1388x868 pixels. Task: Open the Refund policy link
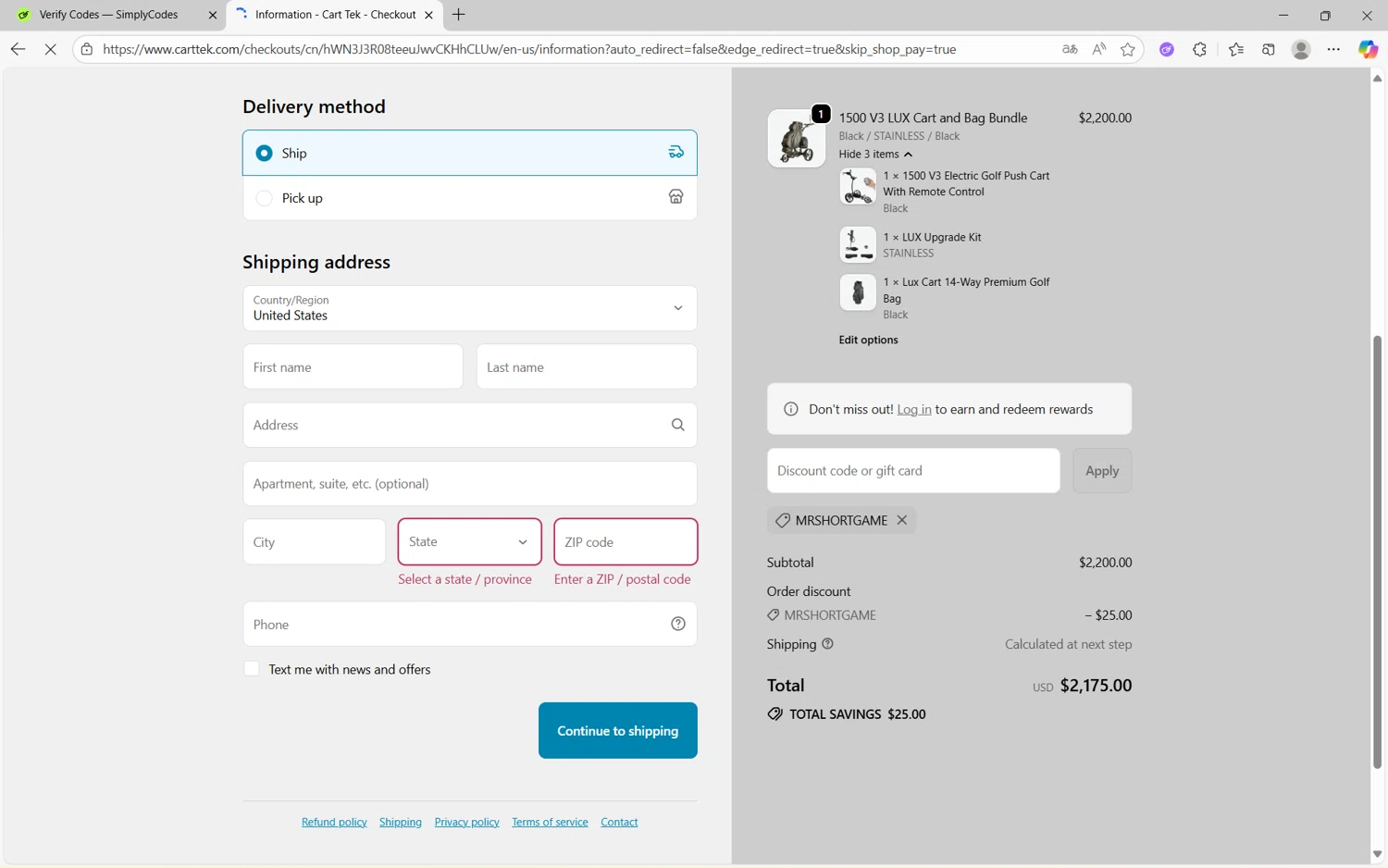coord(334,822)
